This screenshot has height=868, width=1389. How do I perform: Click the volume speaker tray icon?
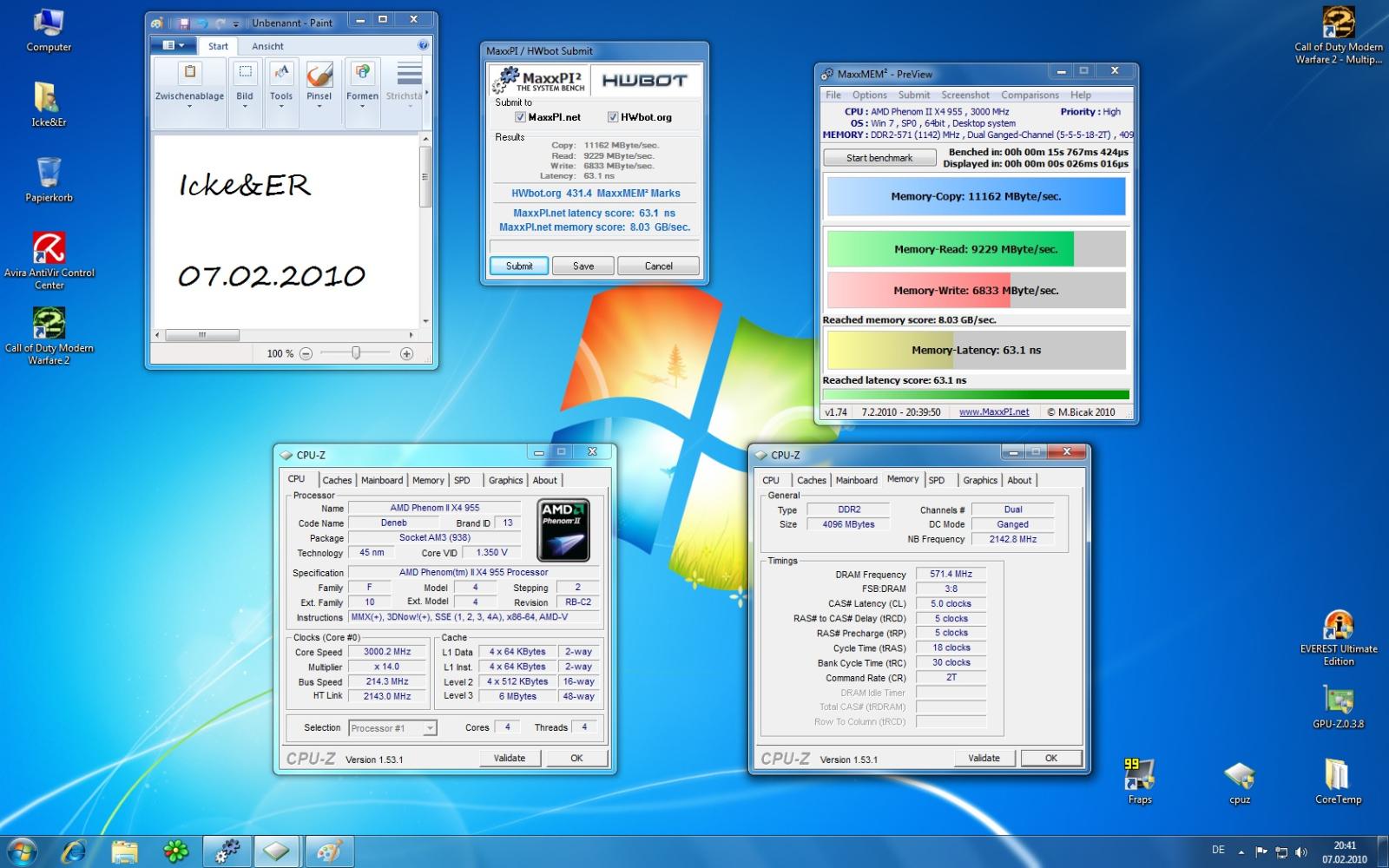tap(1300, 852)
